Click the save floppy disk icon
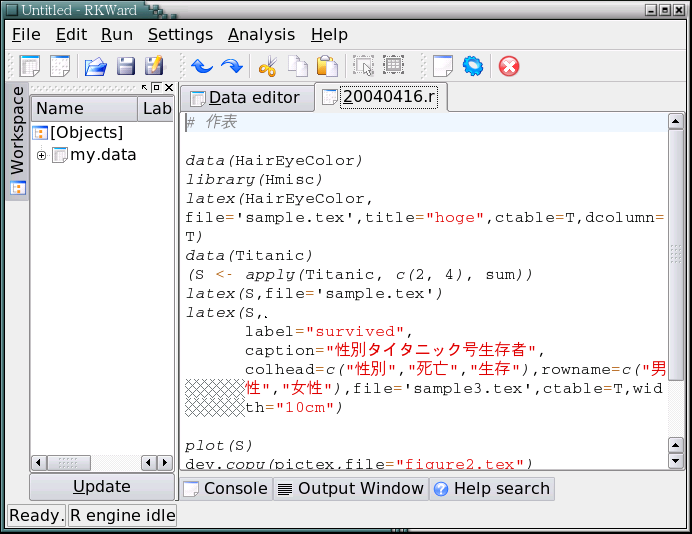Viewport: 692px width, 534px height. (x=126, y=67)
